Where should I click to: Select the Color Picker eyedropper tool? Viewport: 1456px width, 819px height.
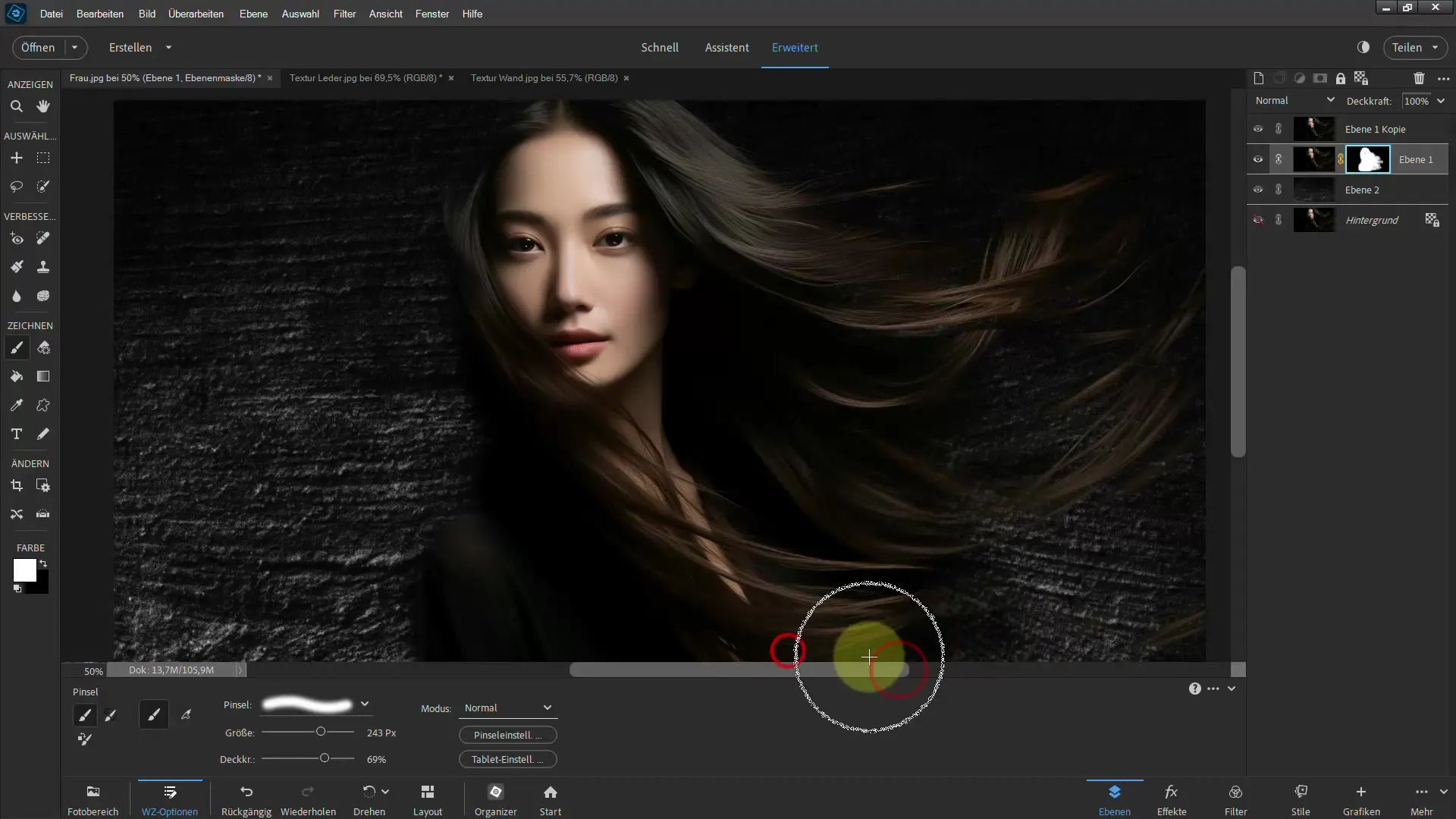(16, 405)
